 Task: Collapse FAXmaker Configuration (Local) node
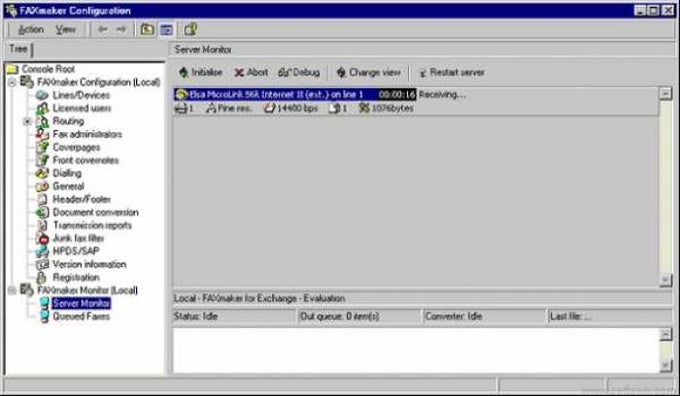pyautogui.click(x=12, y=82)
